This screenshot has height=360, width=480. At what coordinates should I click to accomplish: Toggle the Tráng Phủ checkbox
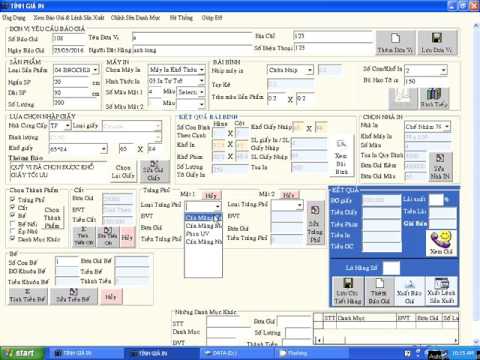(x=12, y=200)
